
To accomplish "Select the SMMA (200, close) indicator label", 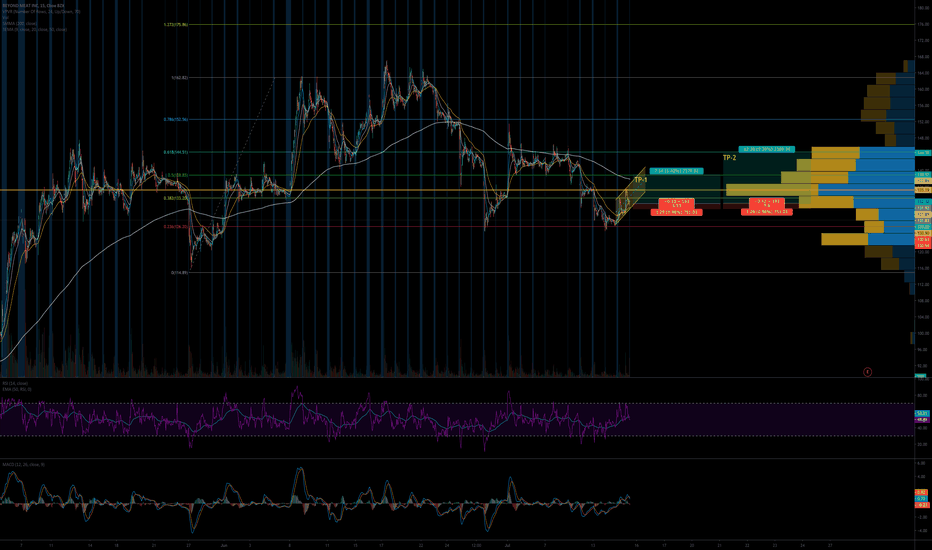I will coord(19,23).
